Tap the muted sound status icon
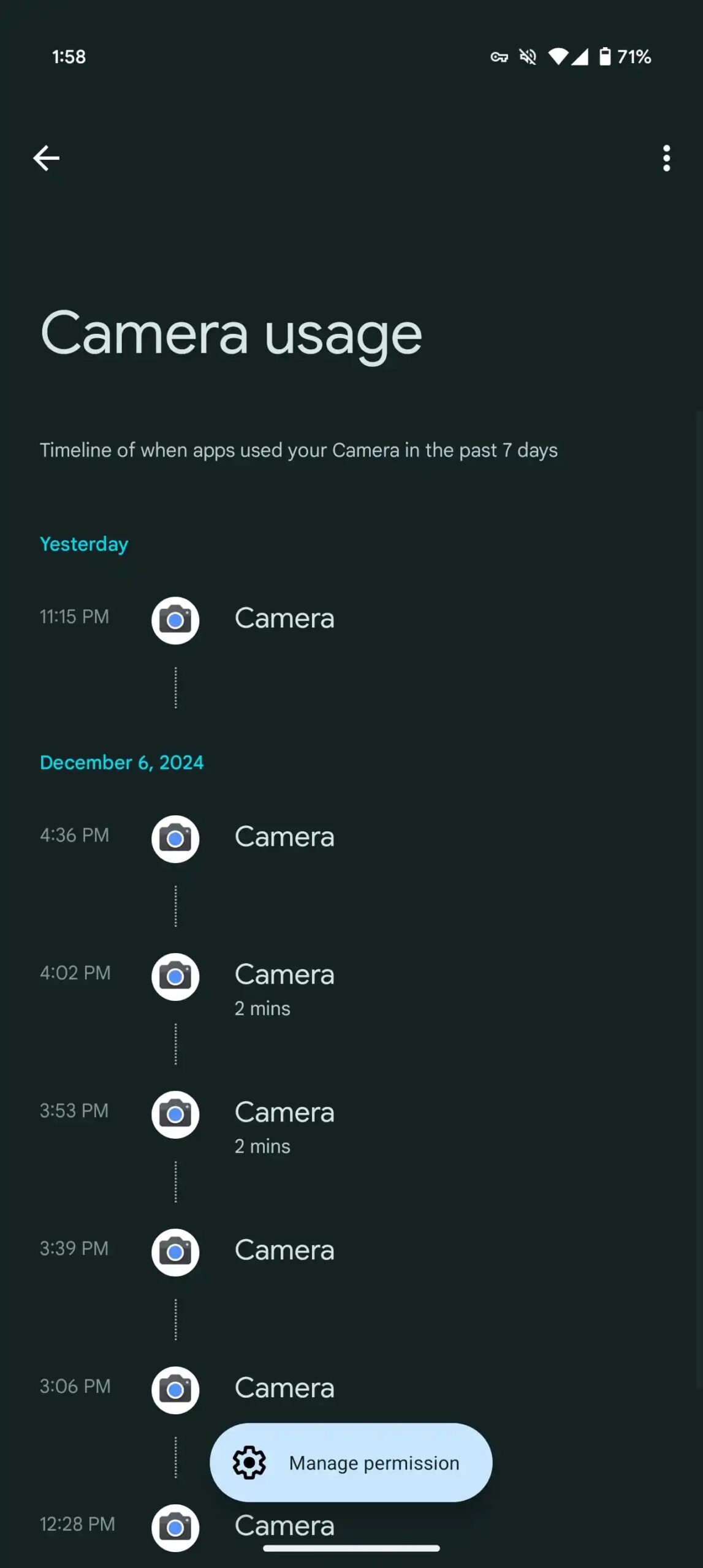703x1568 pixels. [528, 57]
